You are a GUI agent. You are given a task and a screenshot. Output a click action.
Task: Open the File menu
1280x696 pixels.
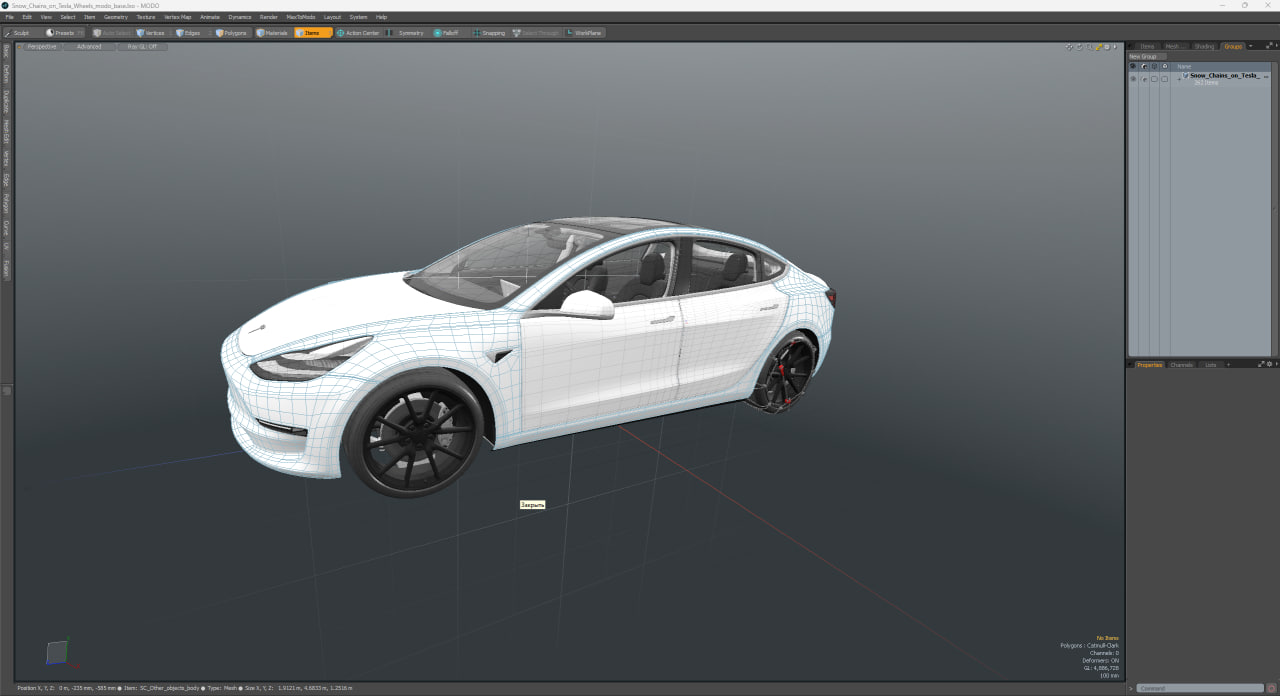(10, 17)
